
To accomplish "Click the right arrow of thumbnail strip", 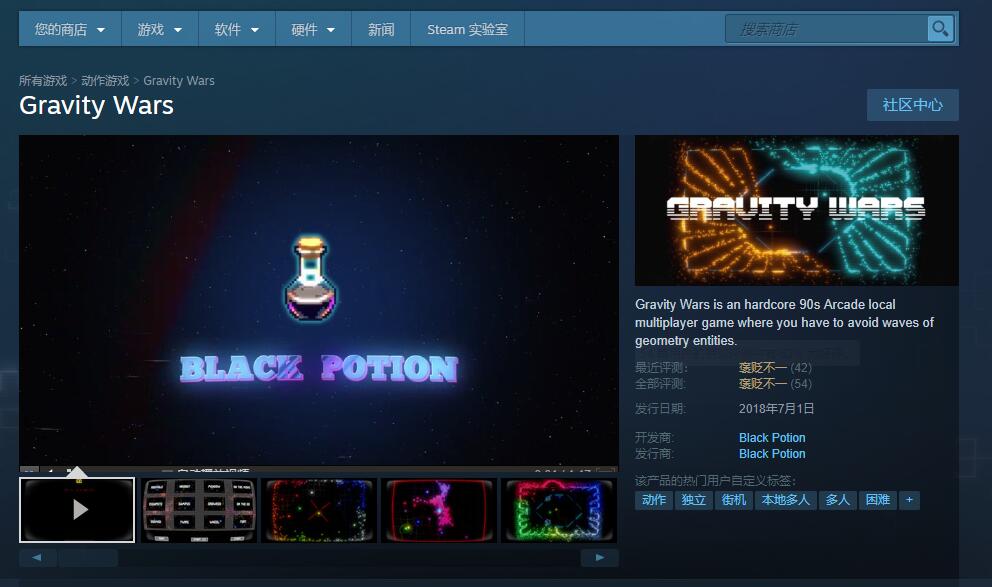I will coord(599,558).
